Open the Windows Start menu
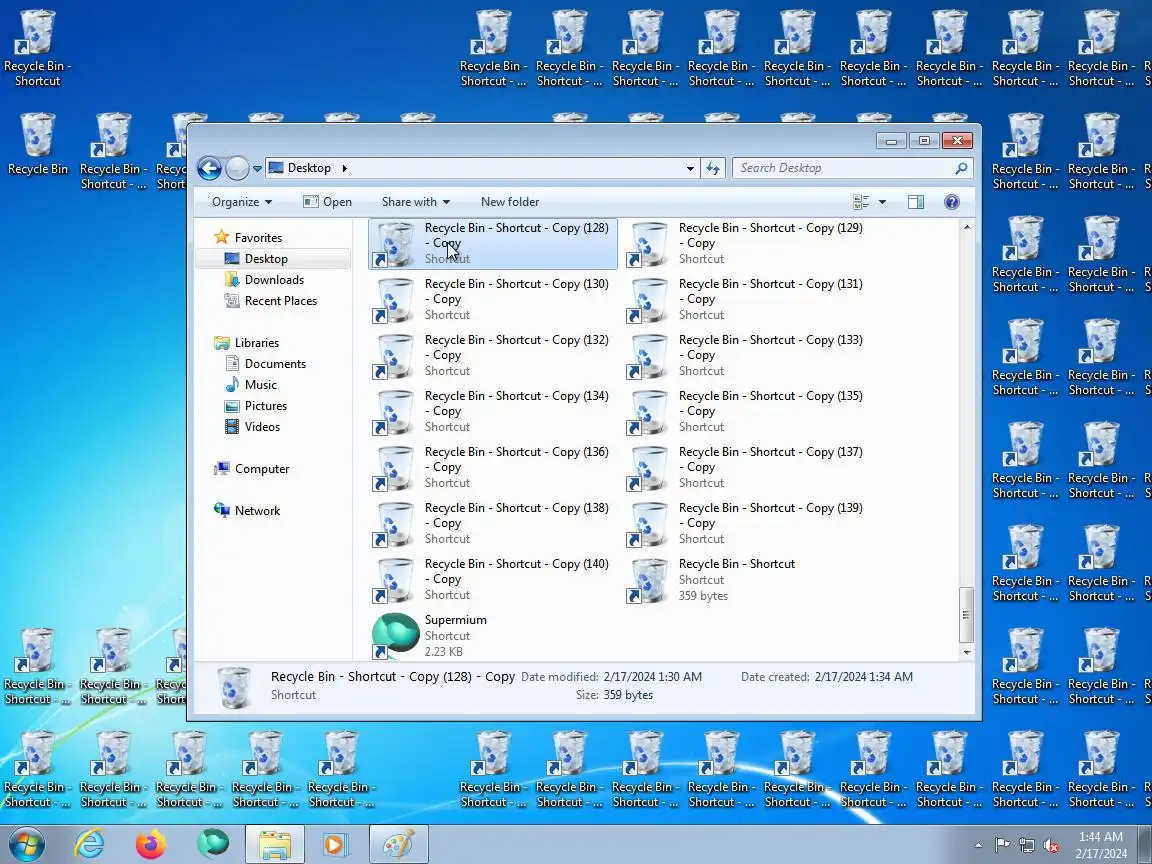This screenshot has width=1152, height=864. pos(26,845)
